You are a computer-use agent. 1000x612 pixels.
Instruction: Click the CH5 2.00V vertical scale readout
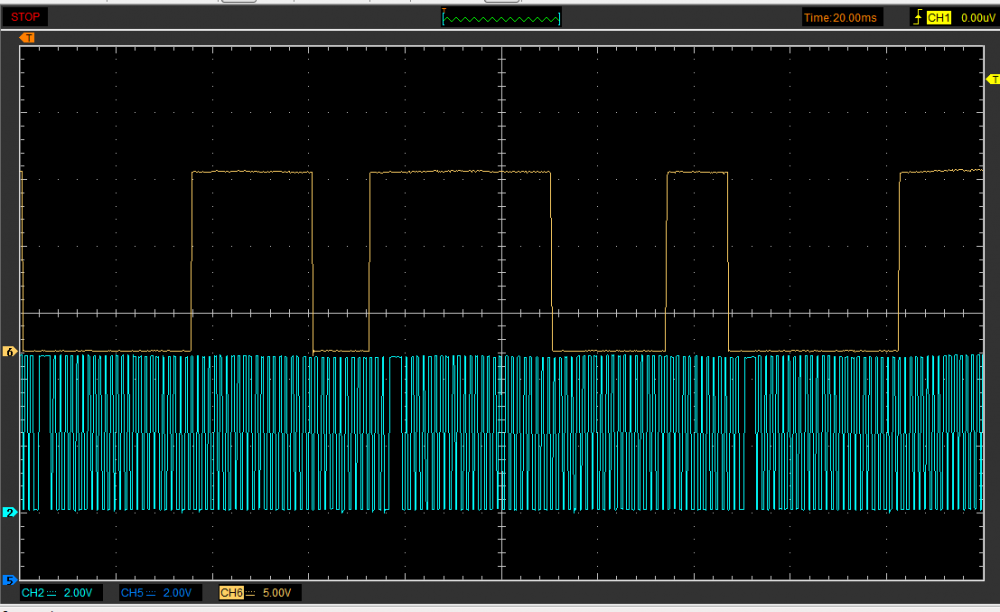click(x=178, y=593)
